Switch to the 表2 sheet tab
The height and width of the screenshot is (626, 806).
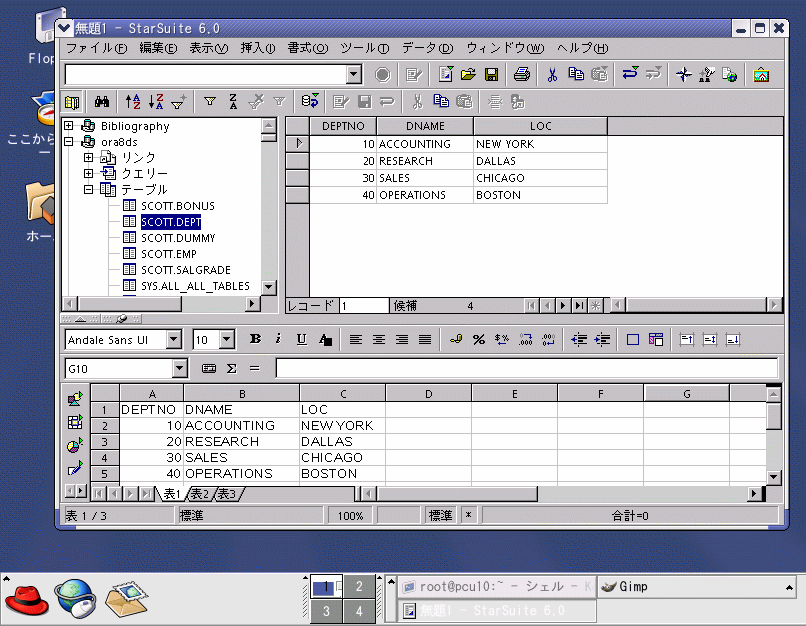201,494
